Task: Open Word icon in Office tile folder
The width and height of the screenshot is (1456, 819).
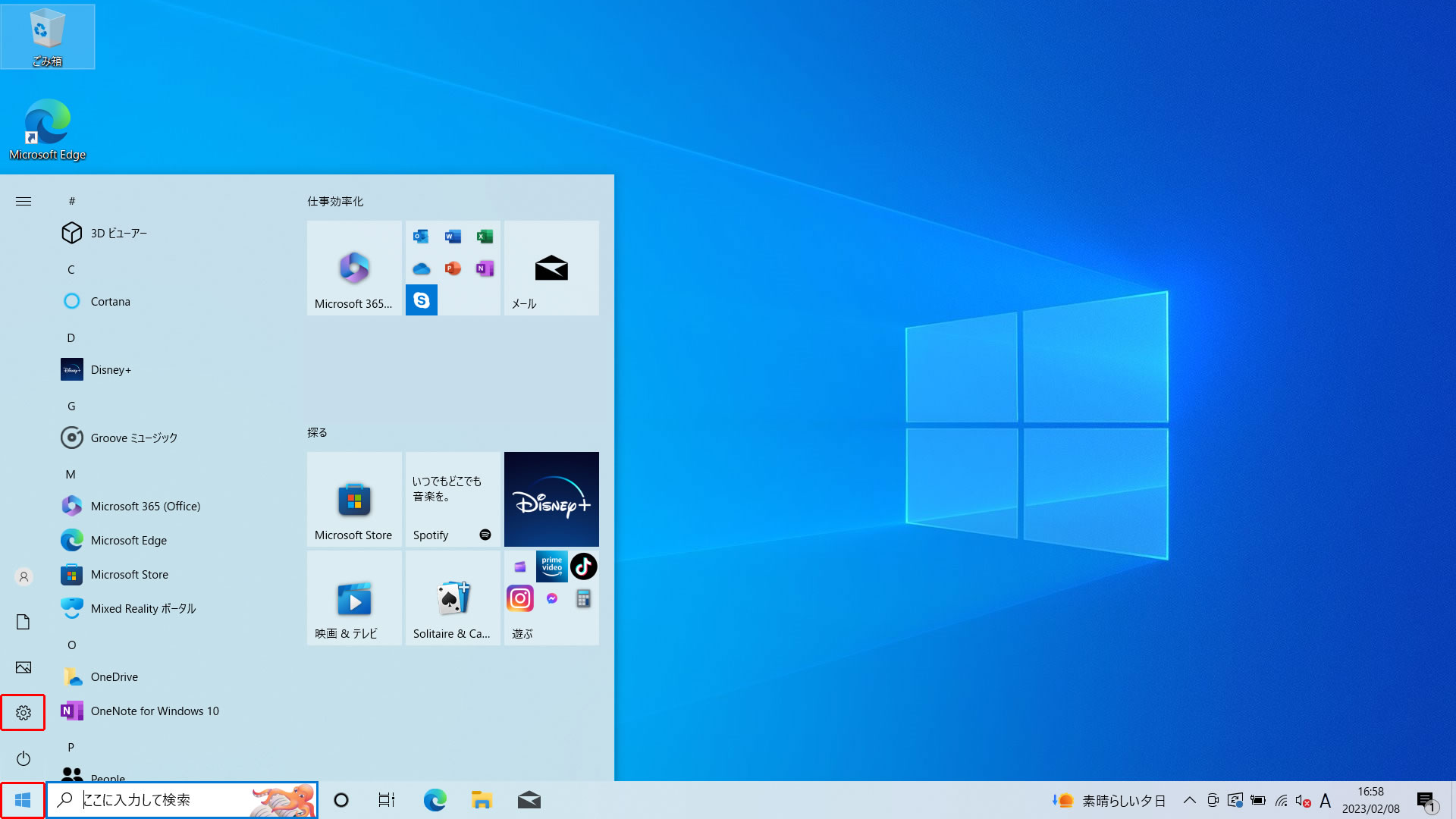Action: (453, 237)
